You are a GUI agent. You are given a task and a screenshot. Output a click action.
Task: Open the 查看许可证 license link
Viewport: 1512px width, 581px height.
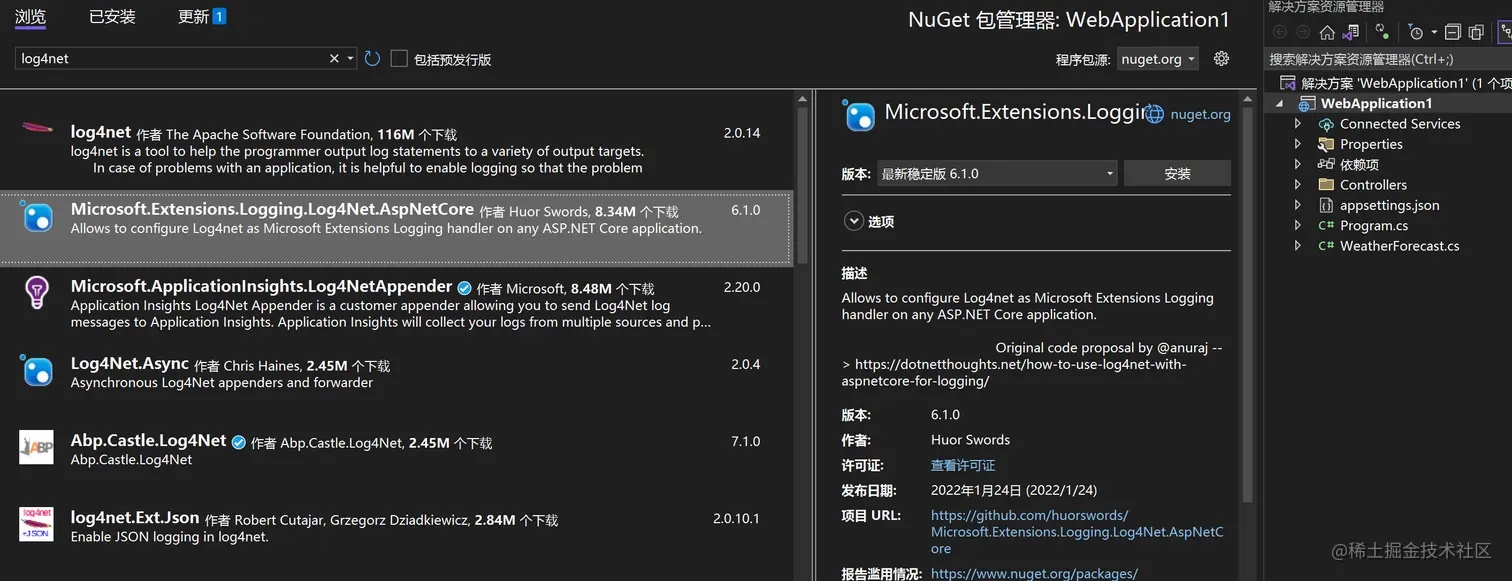coord(962,465)
